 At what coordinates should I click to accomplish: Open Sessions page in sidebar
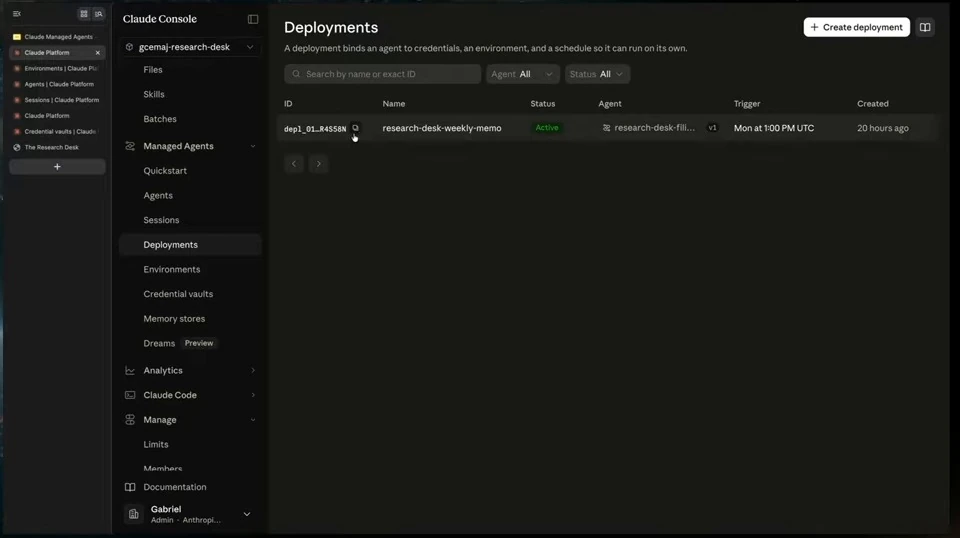click(x=161, y=220)
